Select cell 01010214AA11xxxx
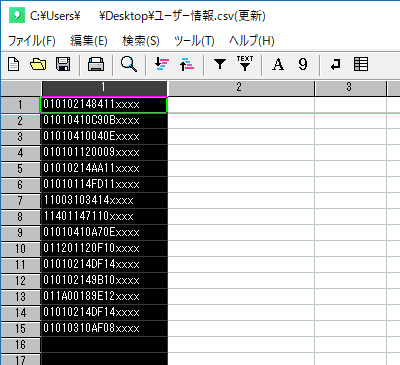This screenshot has width=400, height=365. click(104, 169)
